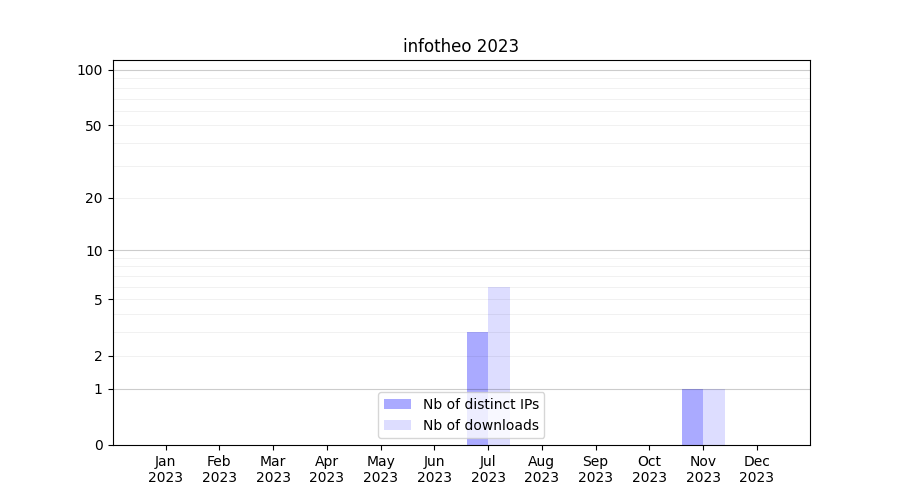Select the 'May 2023' axis label

tap(381, 469)
